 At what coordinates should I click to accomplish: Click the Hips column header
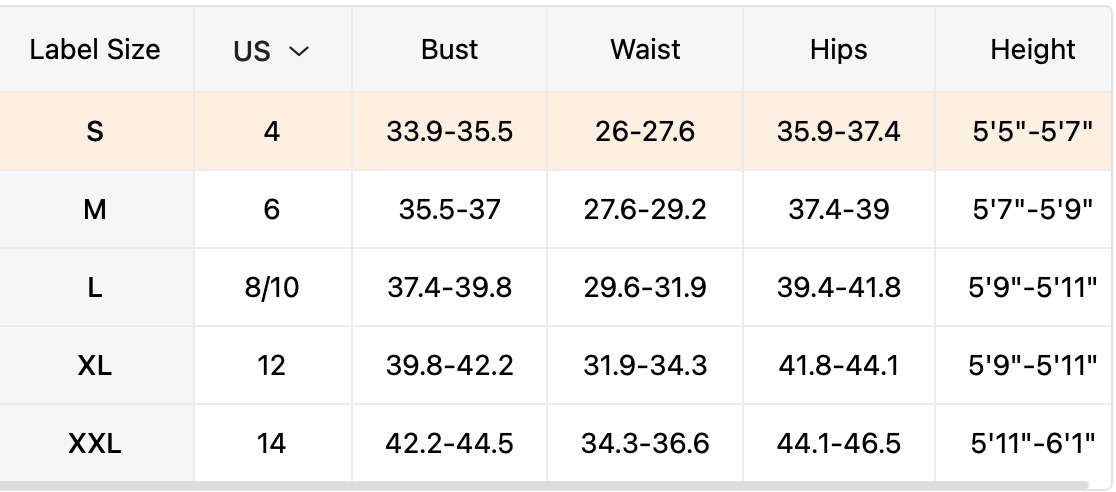coord(838,50)
